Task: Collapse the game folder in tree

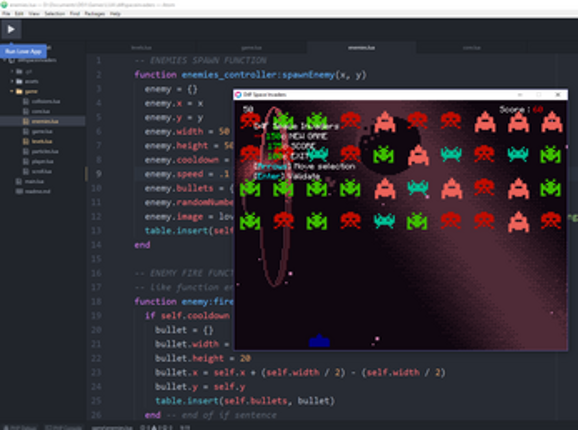Action: [12, 91]
